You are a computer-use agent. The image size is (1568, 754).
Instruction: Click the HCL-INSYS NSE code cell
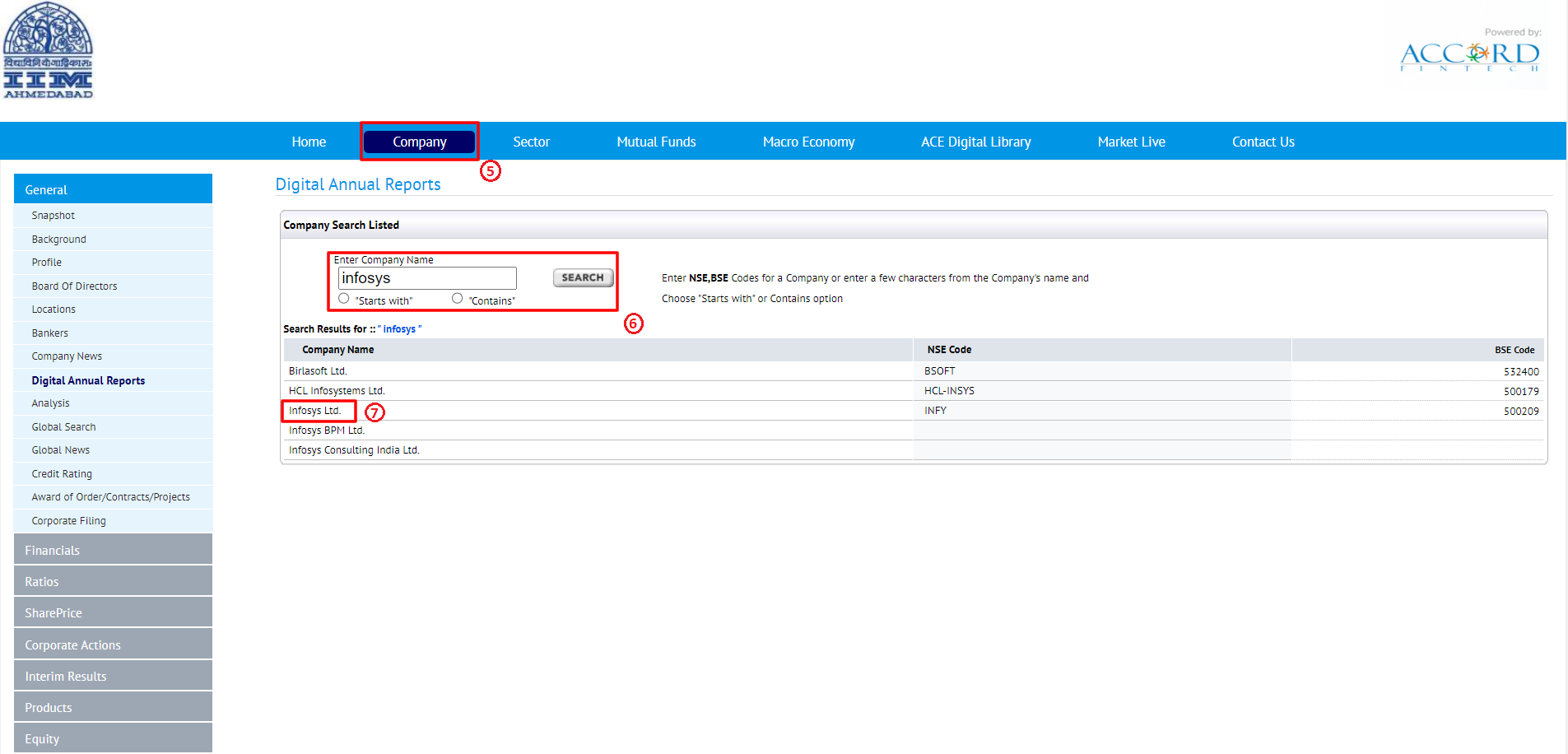(949, 391)
